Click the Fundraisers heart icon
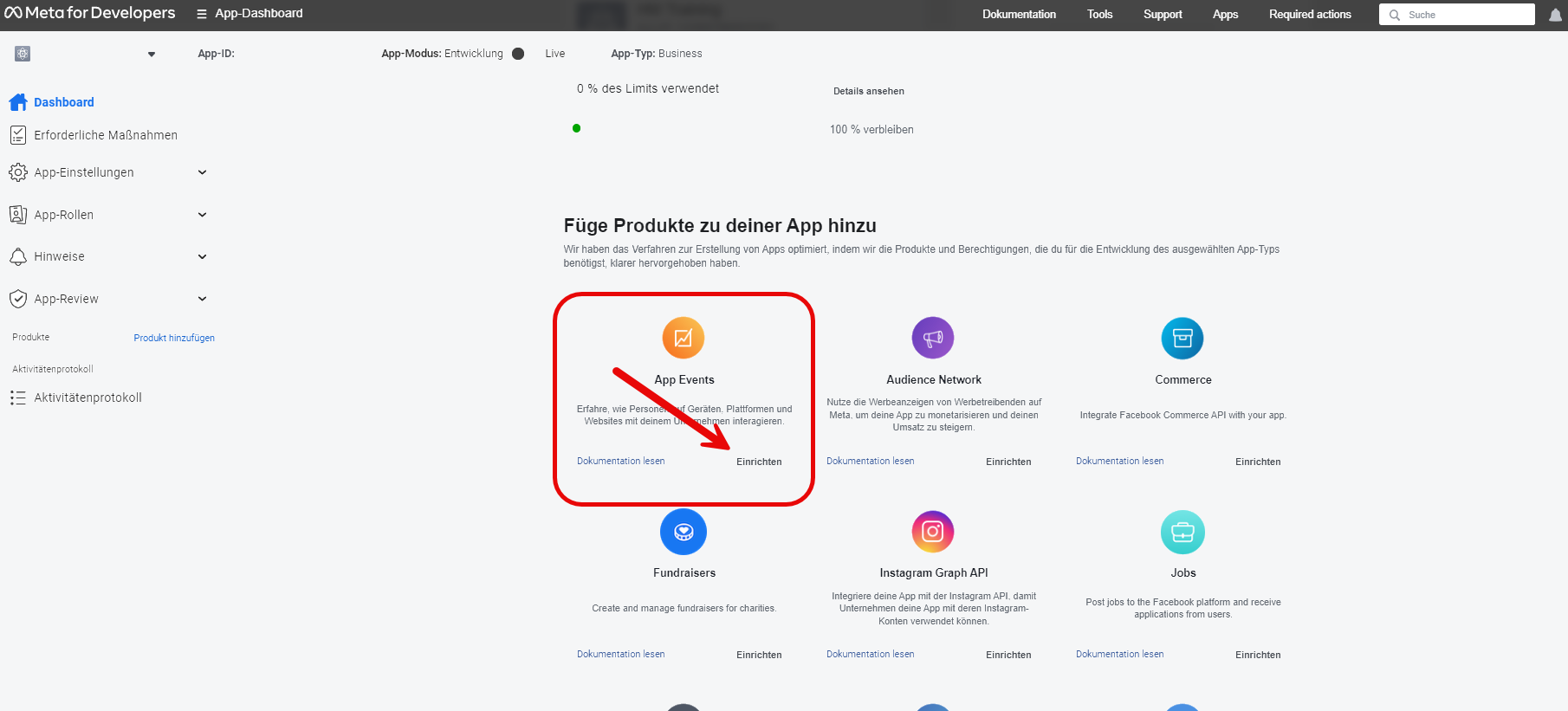Viewport: 1568px width, 711px height. pos(684,532)
